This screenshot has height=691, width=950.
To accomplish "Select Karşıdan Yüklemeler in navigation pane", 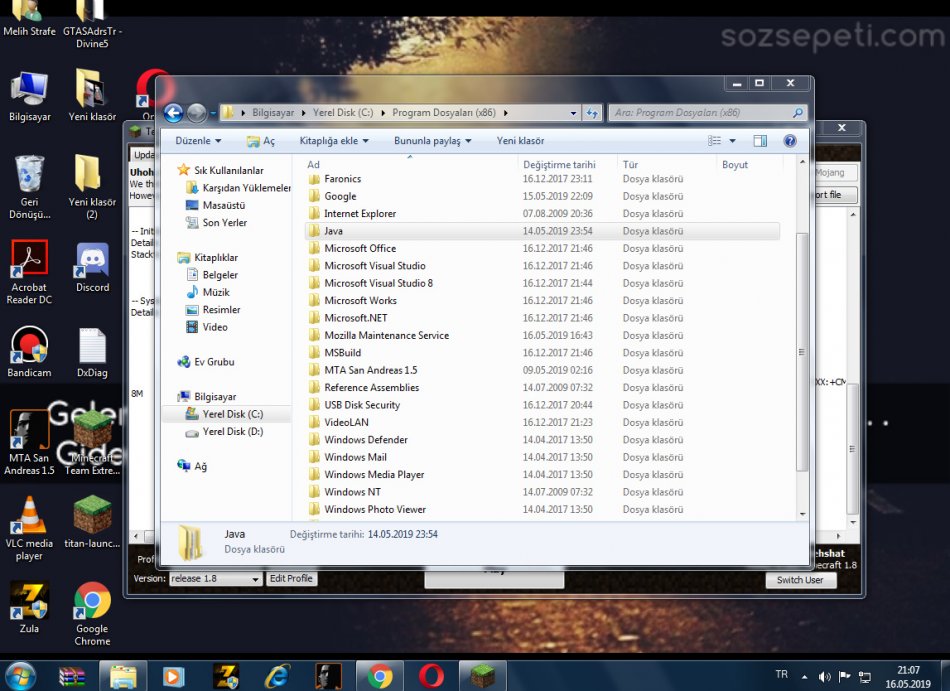I will [x=238, y=188].
